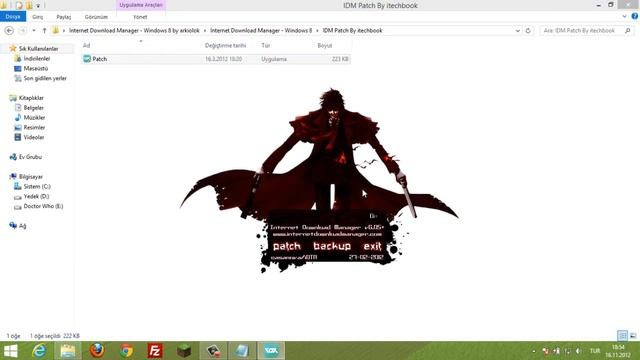Open the Sistem (C:) drive
The width and height of the screenshot is (640, 360).
pos(37,187)
